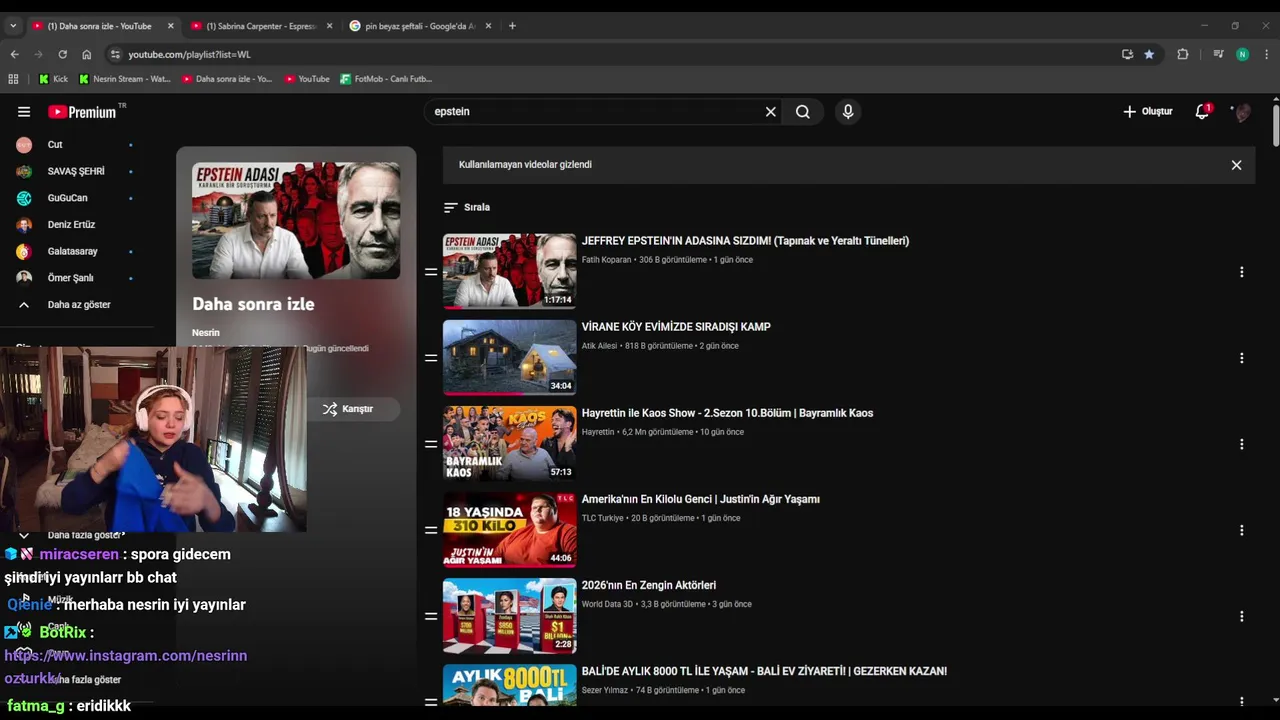Reload the page

tap(62, 54)
